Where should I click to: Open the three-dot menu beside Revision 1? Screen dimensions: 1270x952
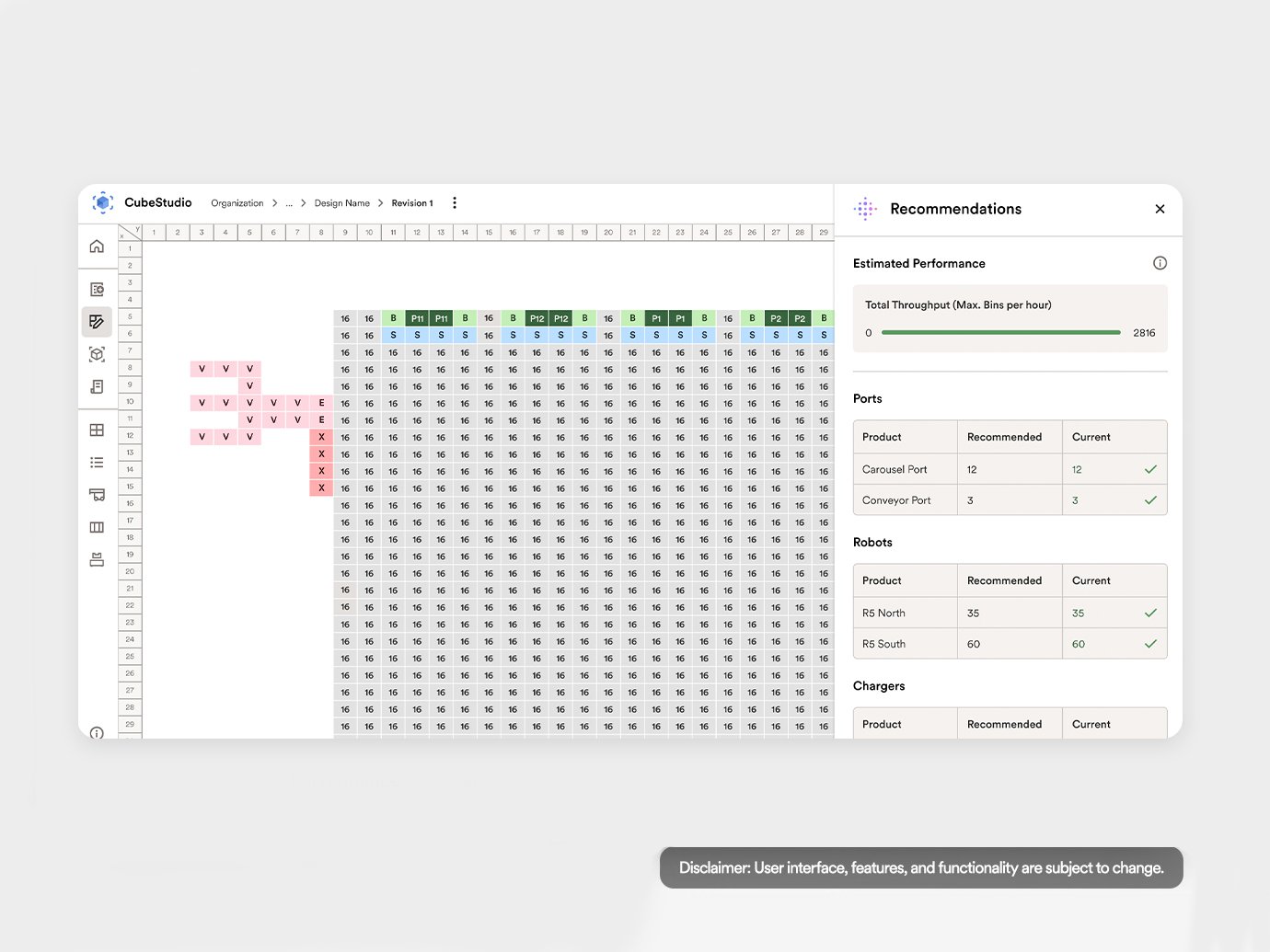click(454, 203)
